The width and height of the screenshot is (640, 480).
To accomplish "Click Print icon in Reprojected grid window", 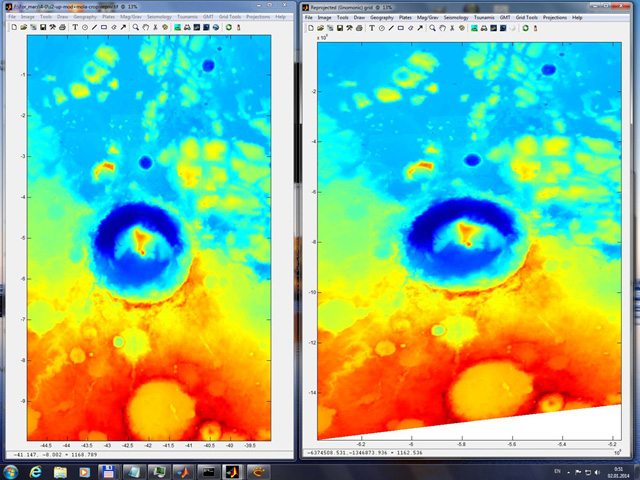I will pos(359,28).
